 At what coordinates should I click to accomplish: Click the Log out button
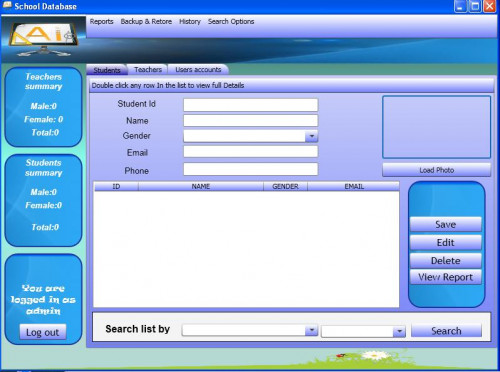coord(43,332)
